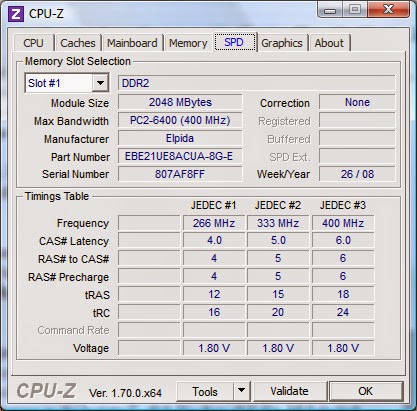Open the About tab

(329, 43)
